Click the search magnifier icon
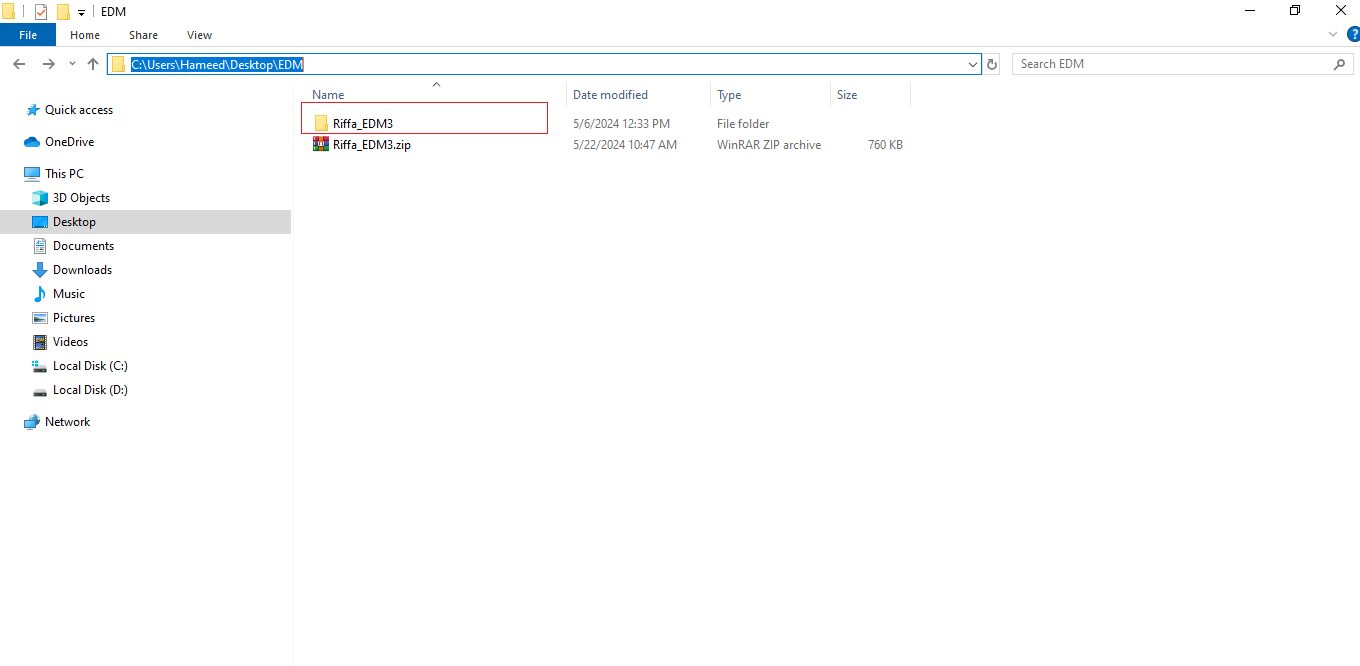1360x666 pixels. pyautogui.click(x=1340, y=64)
